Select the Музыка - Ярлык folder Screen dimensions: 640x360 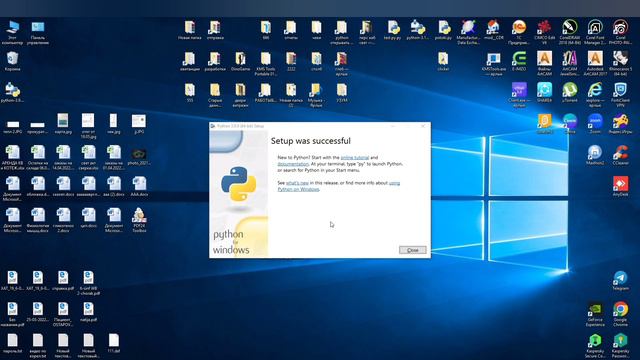[316, 94]
